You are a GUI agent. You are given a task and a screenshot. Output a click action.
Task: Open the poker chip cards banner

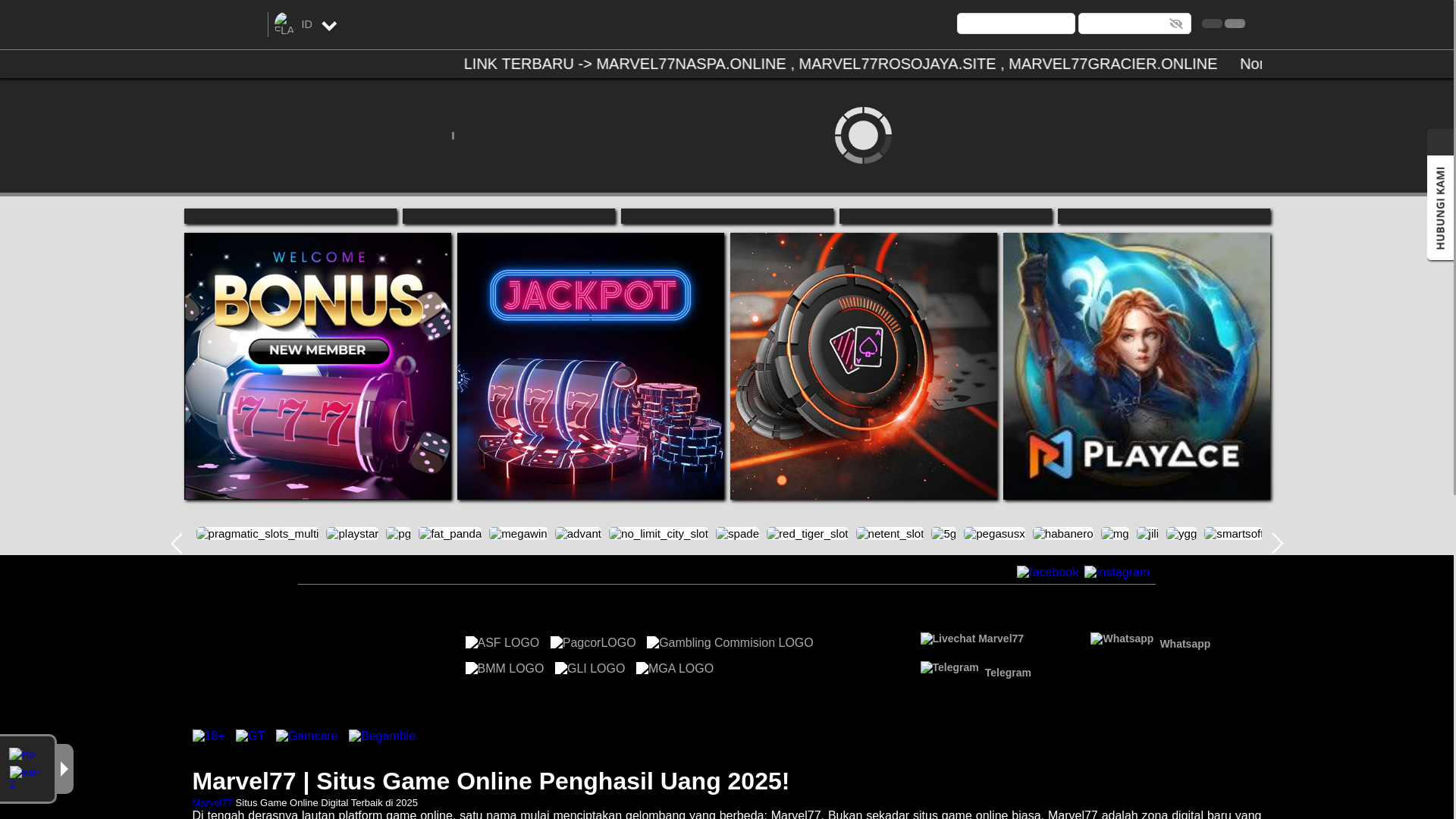[864, 366]
